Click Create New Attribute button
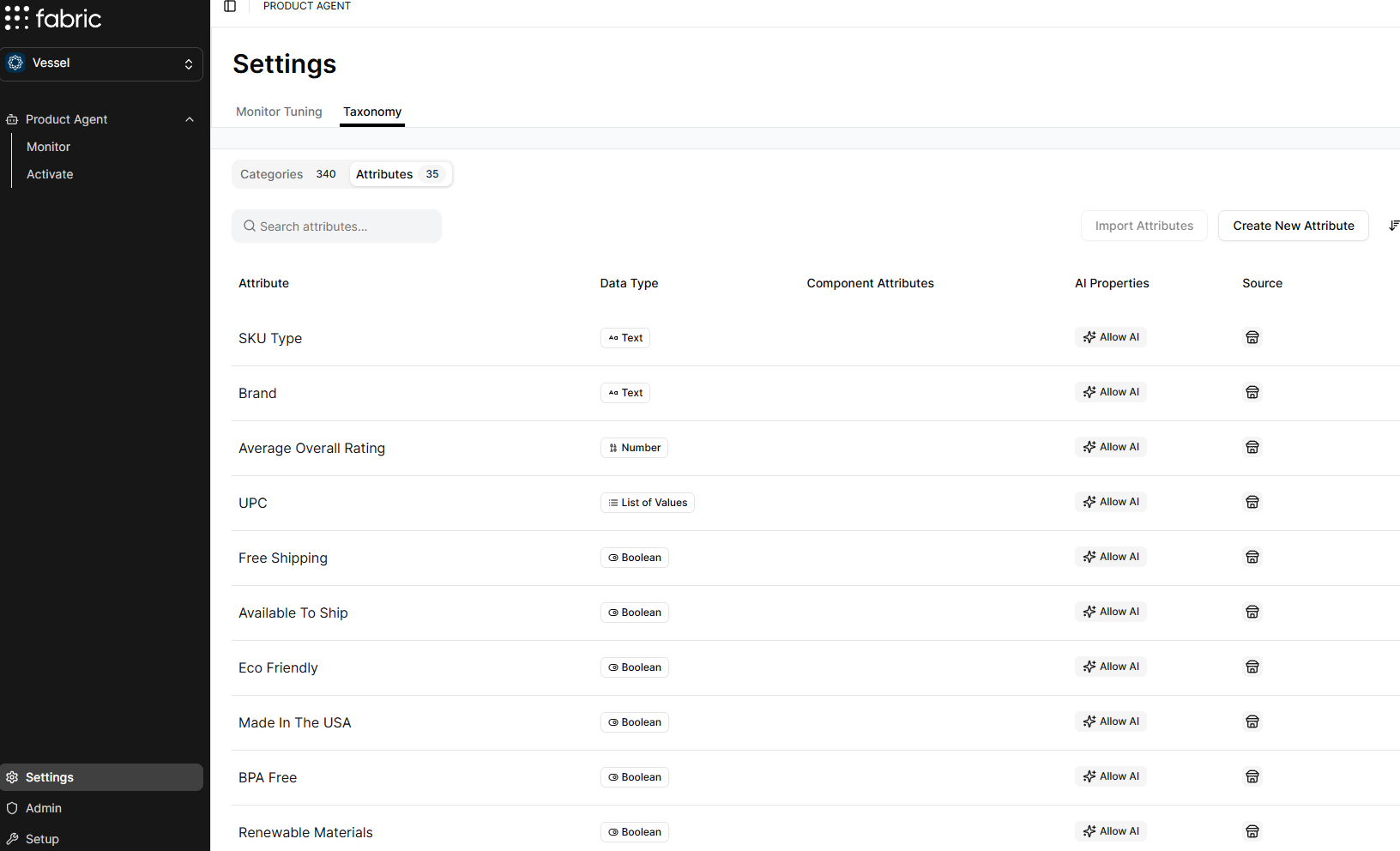Viewport: 1400px width, 851px height. tap(1294, 226)
